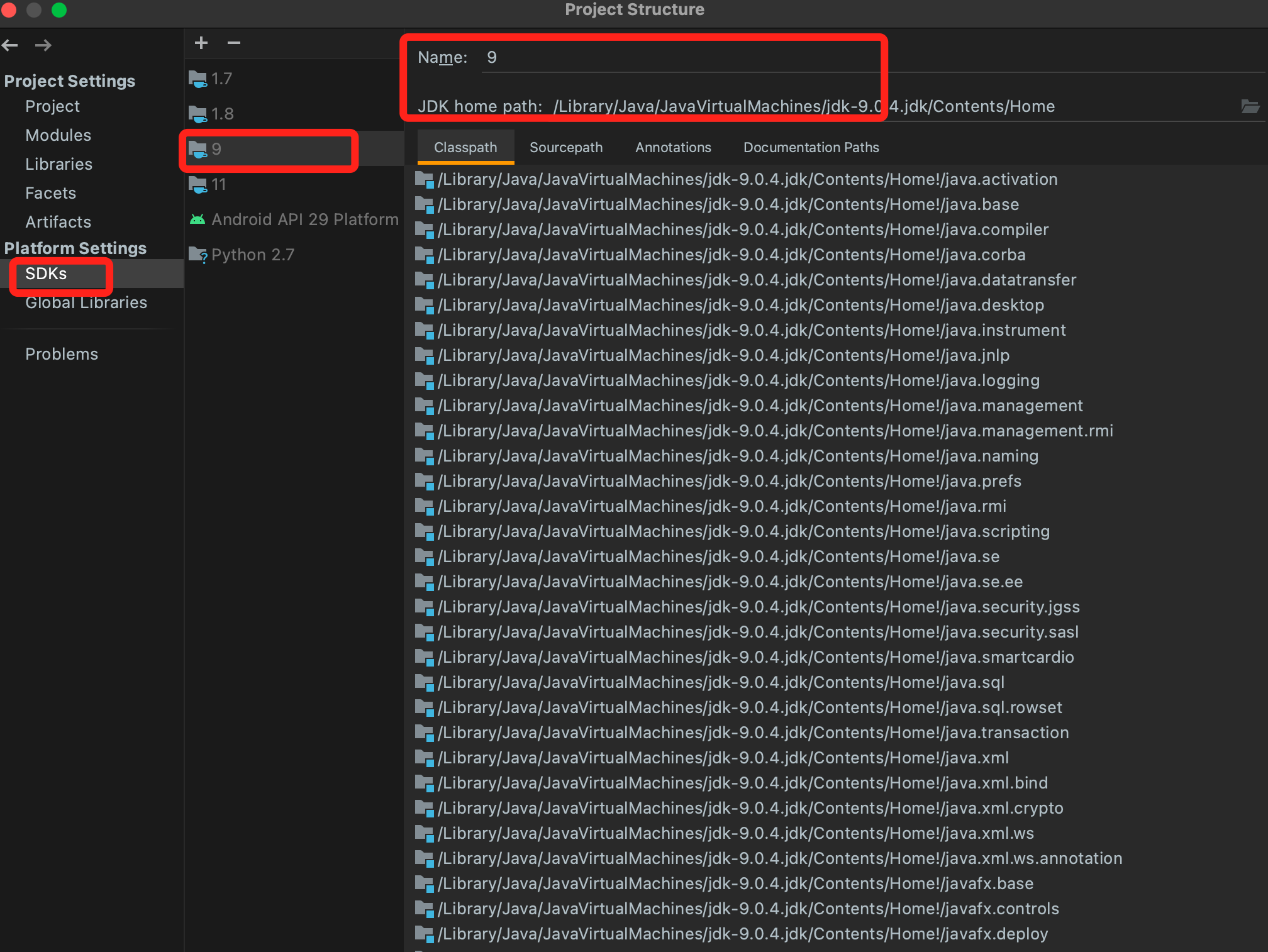Open the Problems section
Image resolution: width=1268 pixels, height=952 pixels.
point(62,354)
